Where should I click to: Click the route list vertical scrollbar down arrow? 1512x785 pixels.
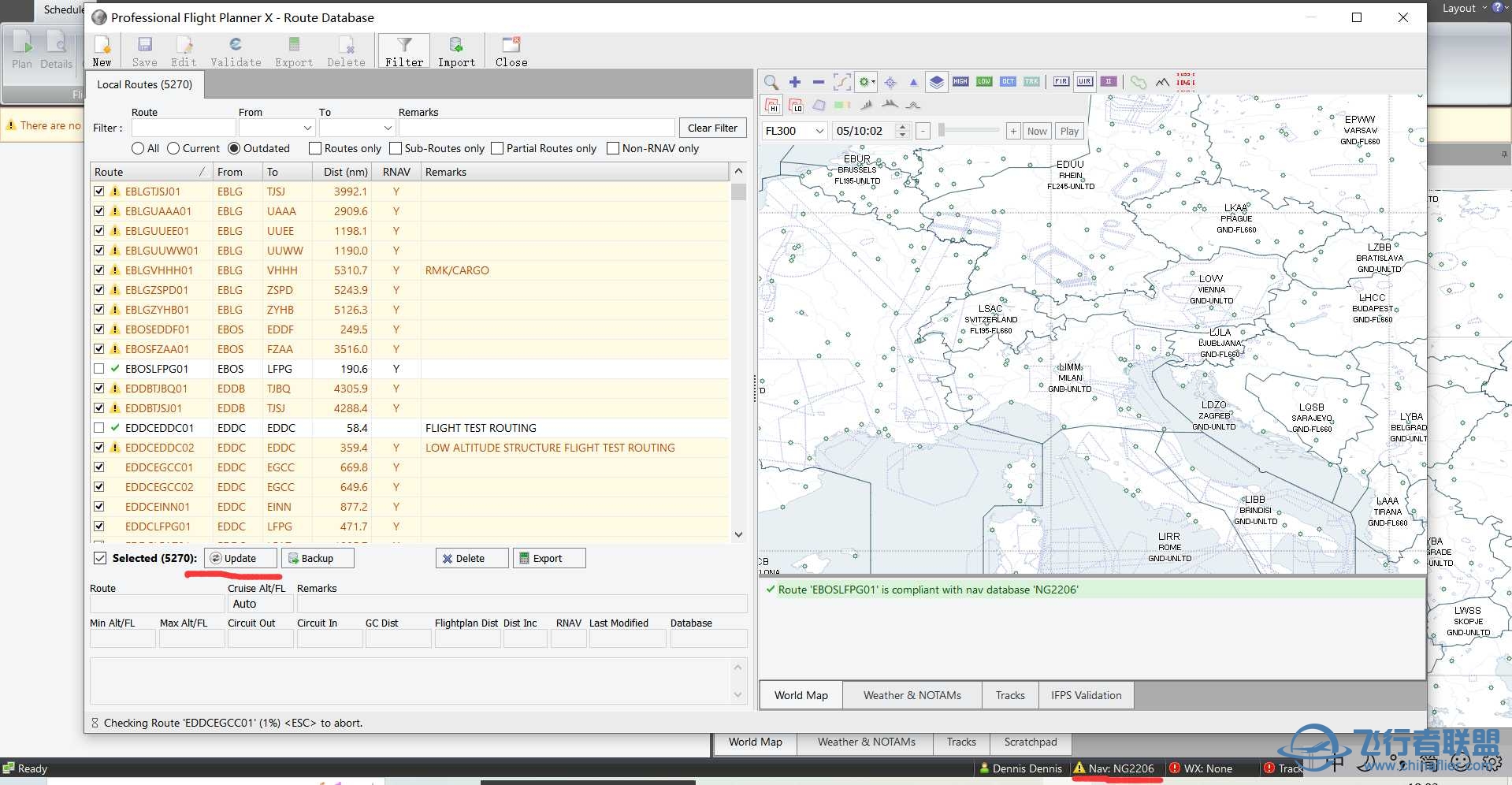tap(738, 534)
